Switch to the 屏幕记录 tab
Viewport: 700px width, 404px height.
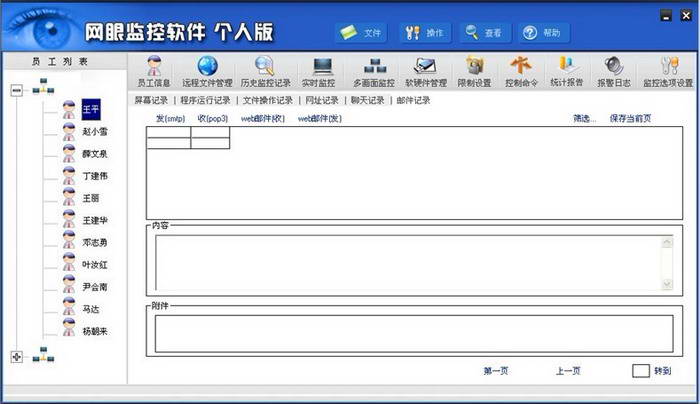point(151,100)
